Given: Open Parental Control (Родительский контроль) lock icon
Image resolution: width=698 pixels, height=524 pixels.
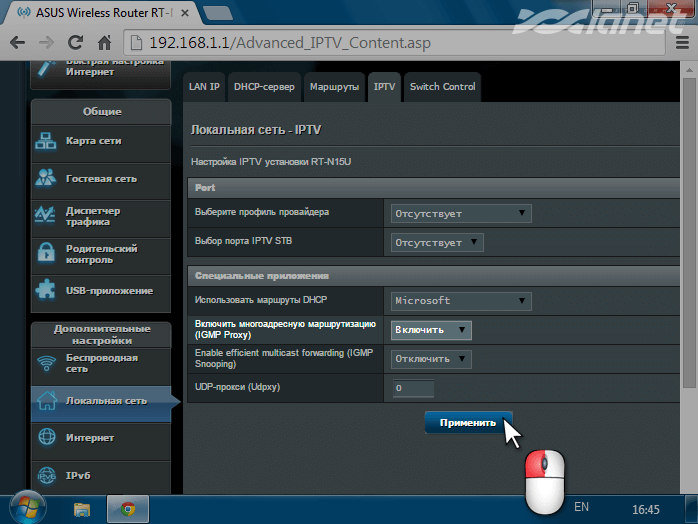Looking at the screenshot, I should [x=47, y=254].
